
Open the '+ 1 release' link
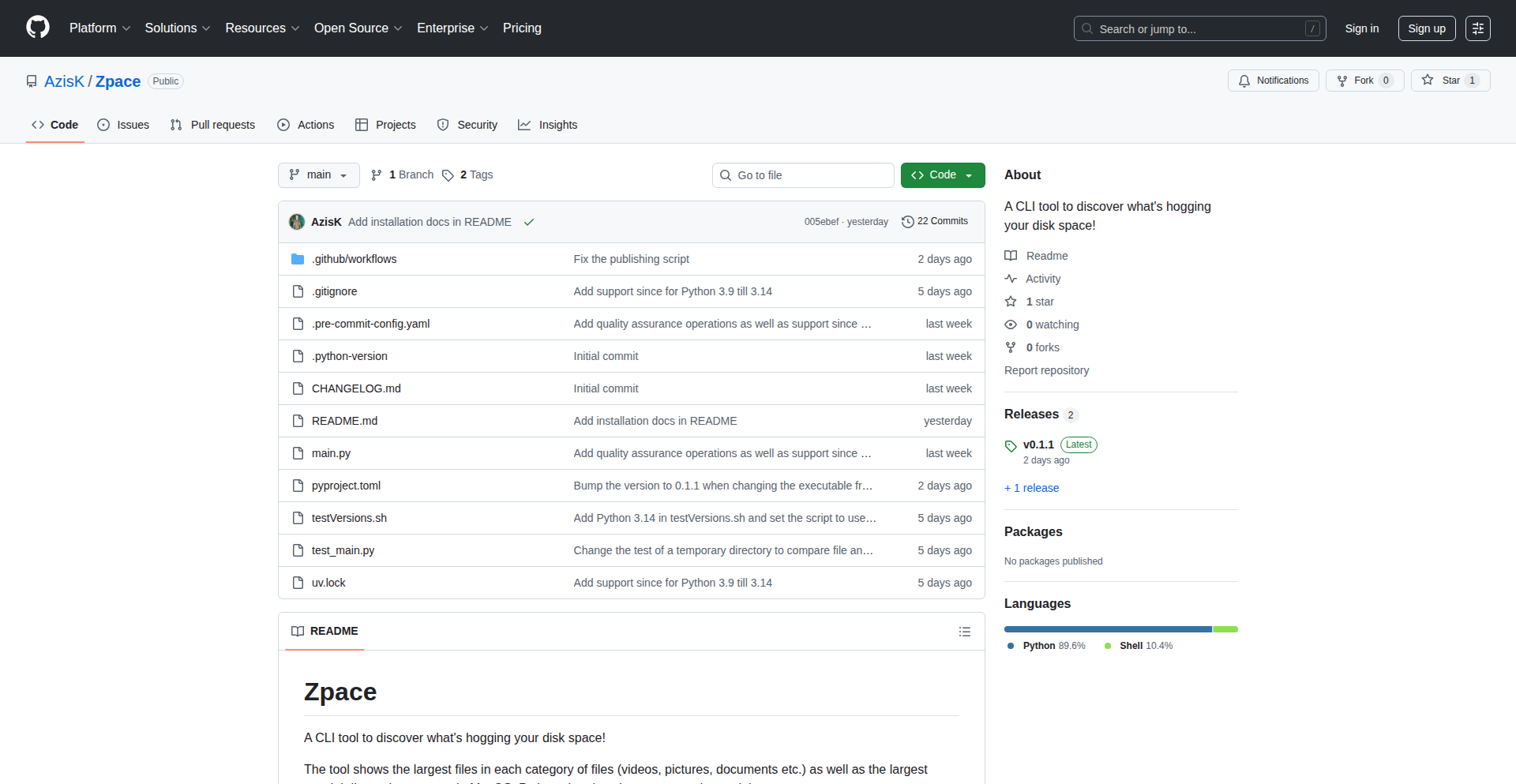[1031, 488]
